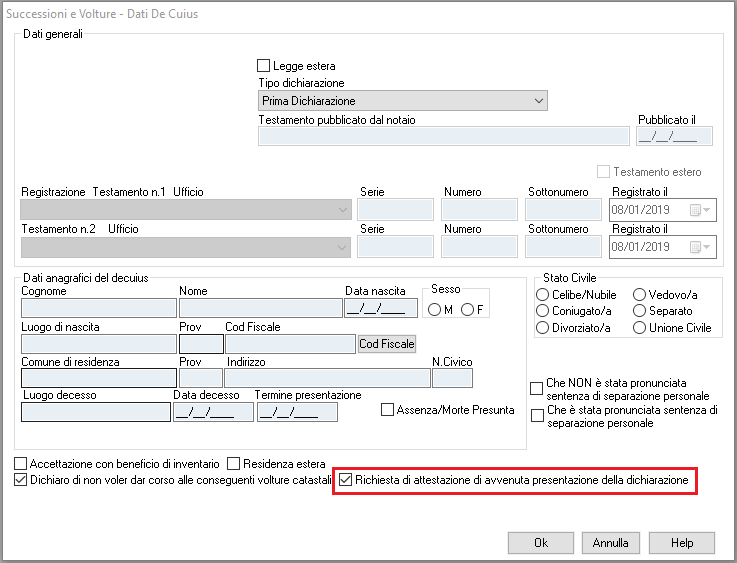This screenshot has height=563, width=737.
Task: Click the Testamento pubblicato dal notaio field
Action: click(x=445, y=136)
